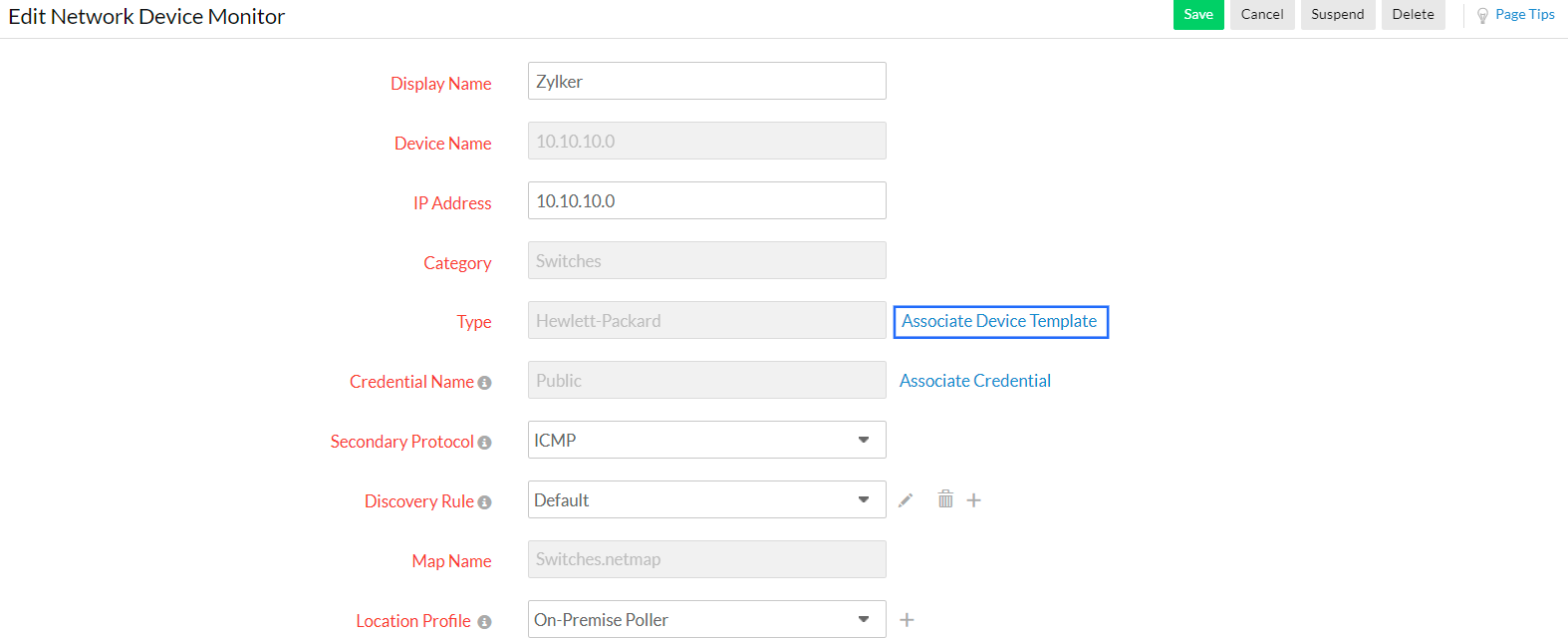Click the Associate Device Template button
Image resolution: width=1568 pixels, height=638 pixels.
click(1000, 321)
